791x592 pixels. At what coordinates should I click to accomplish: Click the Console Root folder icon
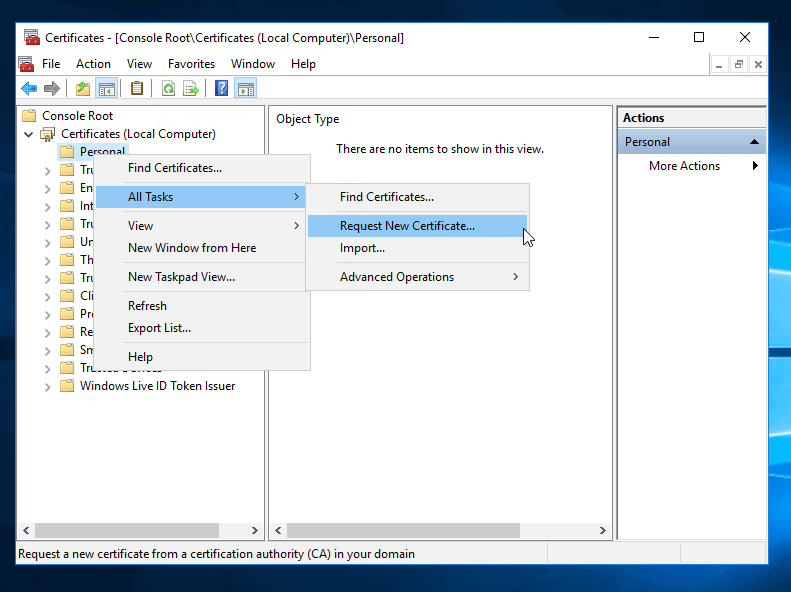point(29,116)
